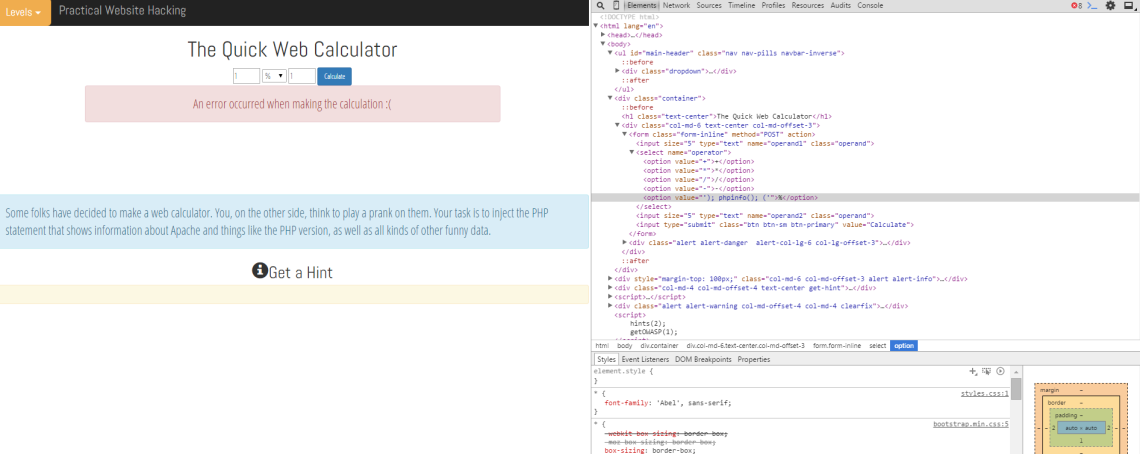Screen dimensions: 1140x454
Task: Click the new style rule plus icon
Action: click(x=973, y=371)
